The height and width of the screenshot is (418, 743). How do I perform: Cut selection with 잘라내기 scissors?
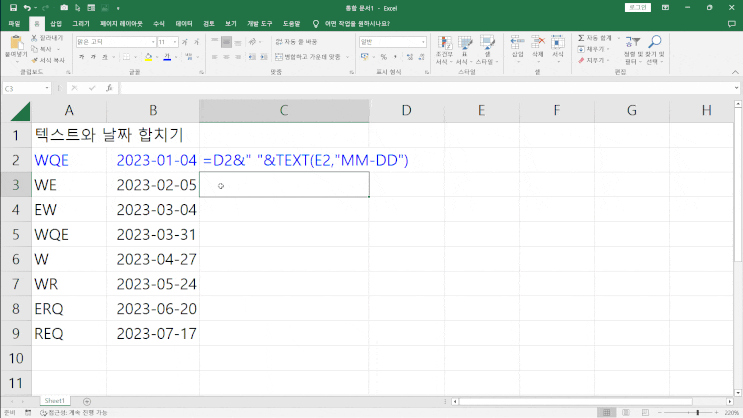tap(47, 37)
